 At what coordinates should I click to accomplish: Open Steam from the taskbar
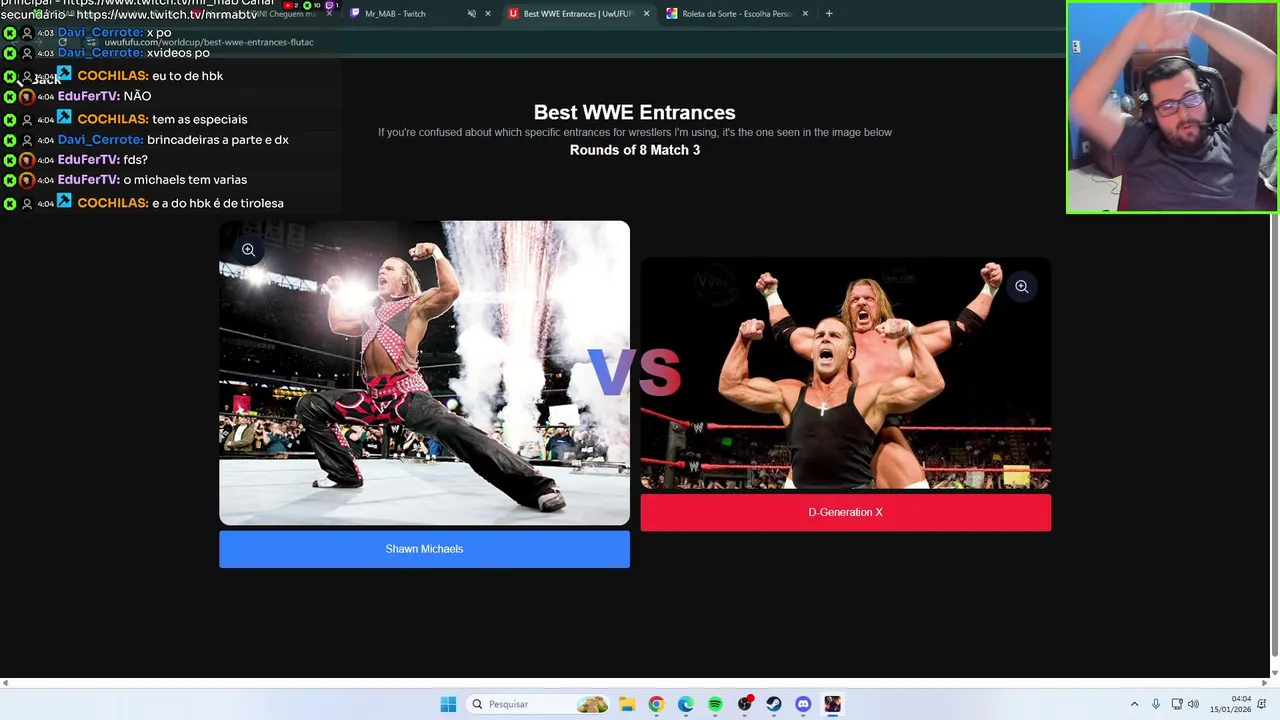tap(774, 704)
